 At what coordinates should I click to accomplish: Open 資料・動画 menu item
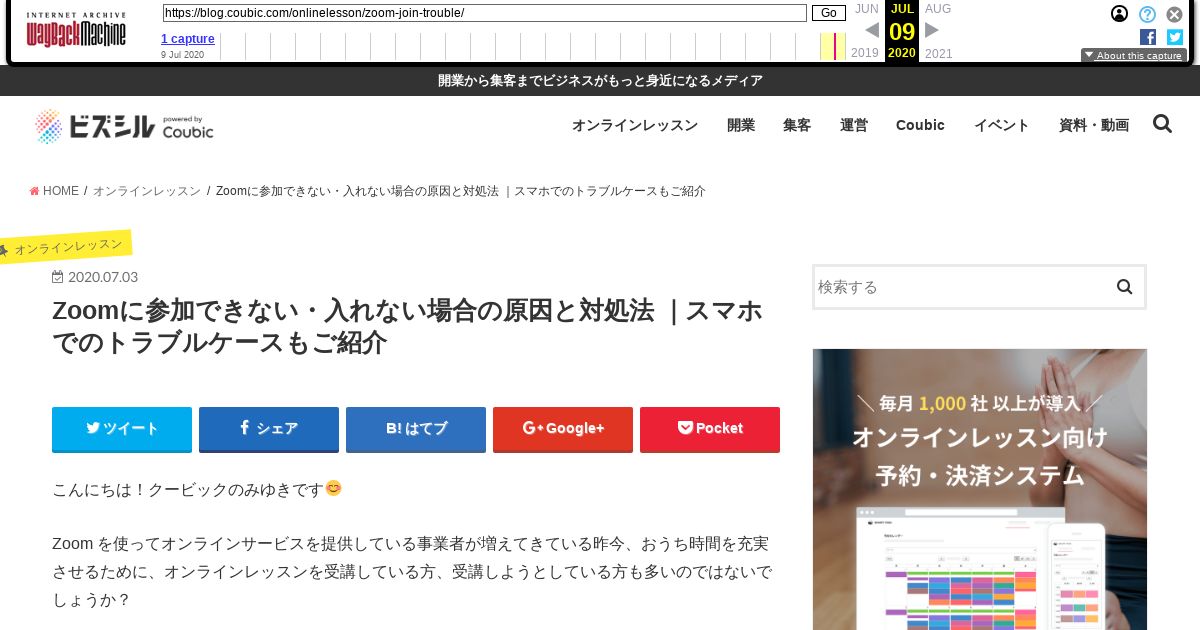pos(1094,125)
